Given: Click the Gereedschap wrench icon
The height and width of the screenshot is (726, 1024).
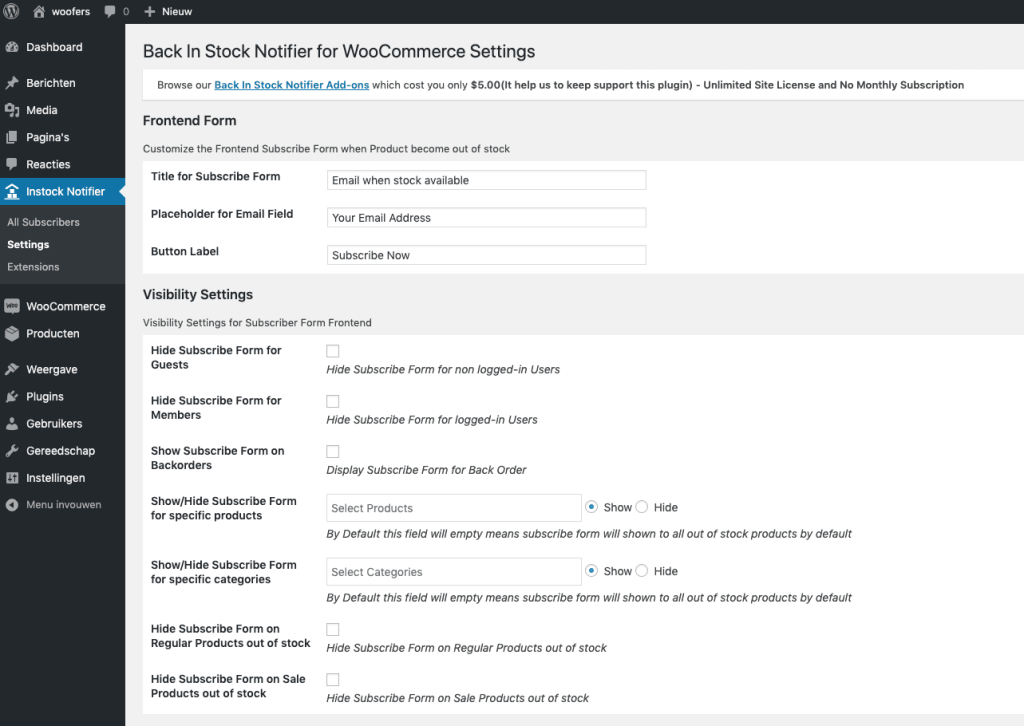Looking at the screenshot, I should [12, 450].
